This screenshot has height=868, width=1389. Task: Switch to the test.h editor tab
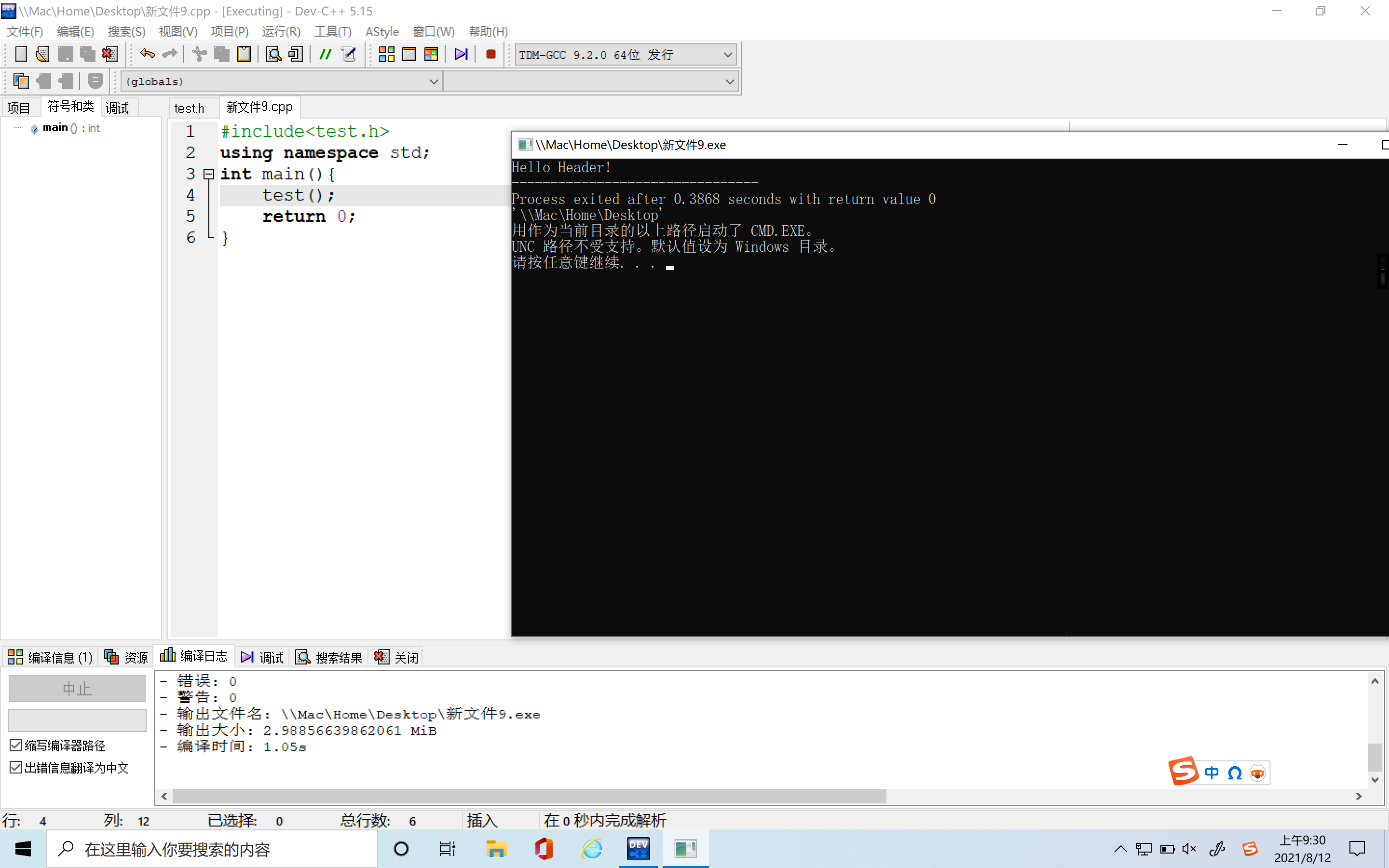coord(189,108)
